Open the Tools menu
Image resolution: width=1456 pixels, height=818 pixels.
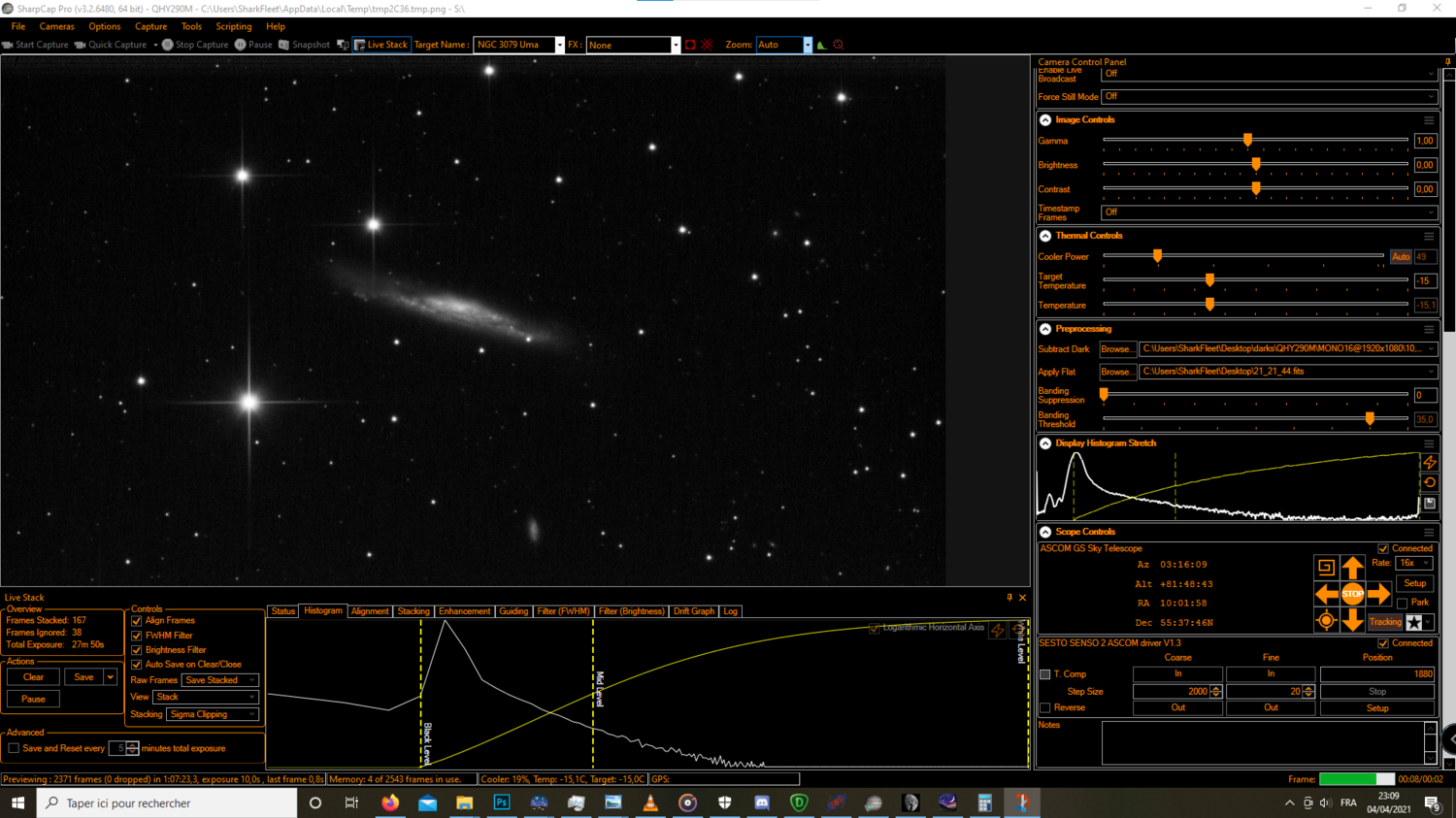190,26
